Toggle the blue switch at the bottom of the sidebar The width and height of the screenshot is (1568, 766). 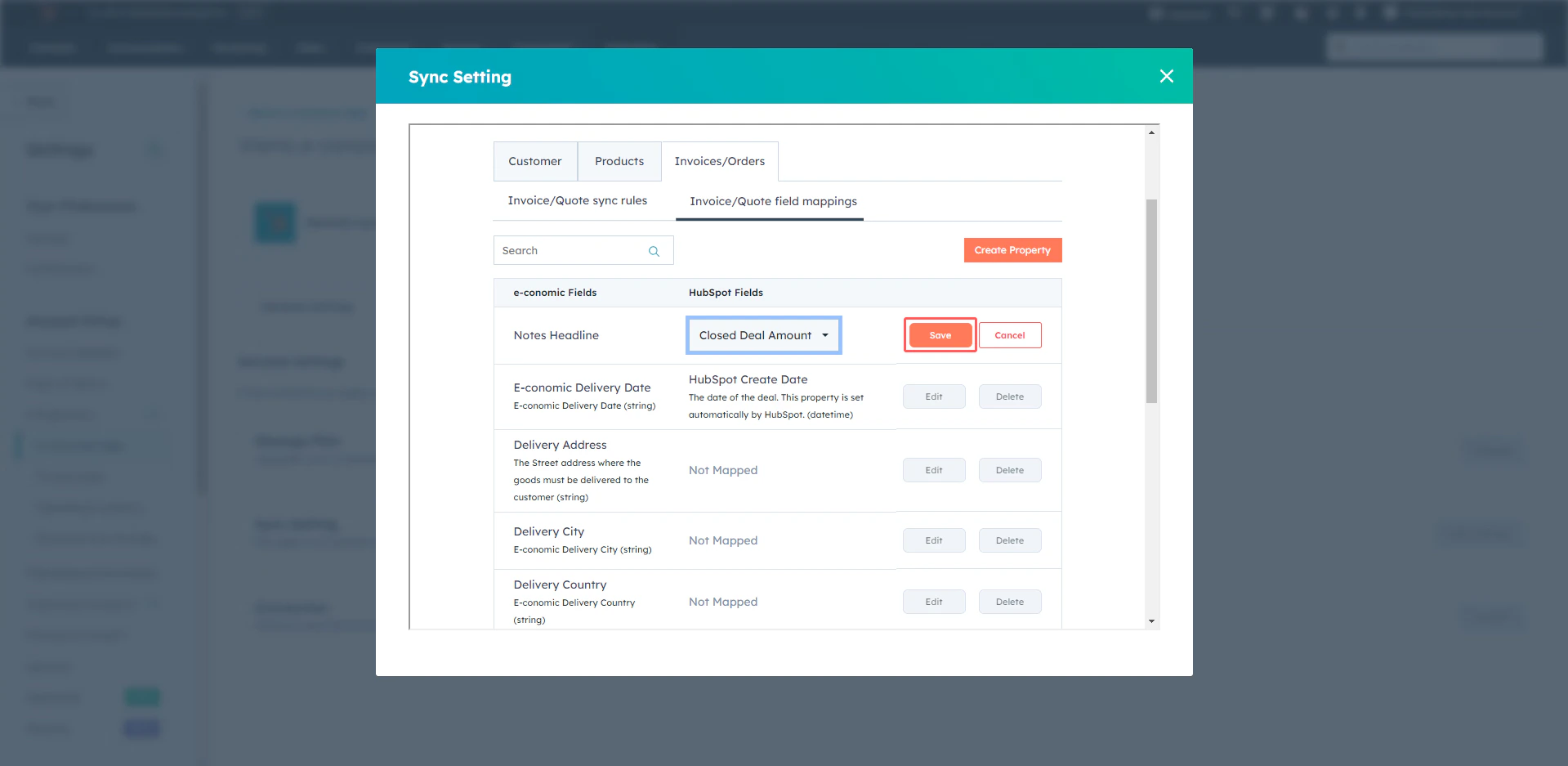[141, 728]
